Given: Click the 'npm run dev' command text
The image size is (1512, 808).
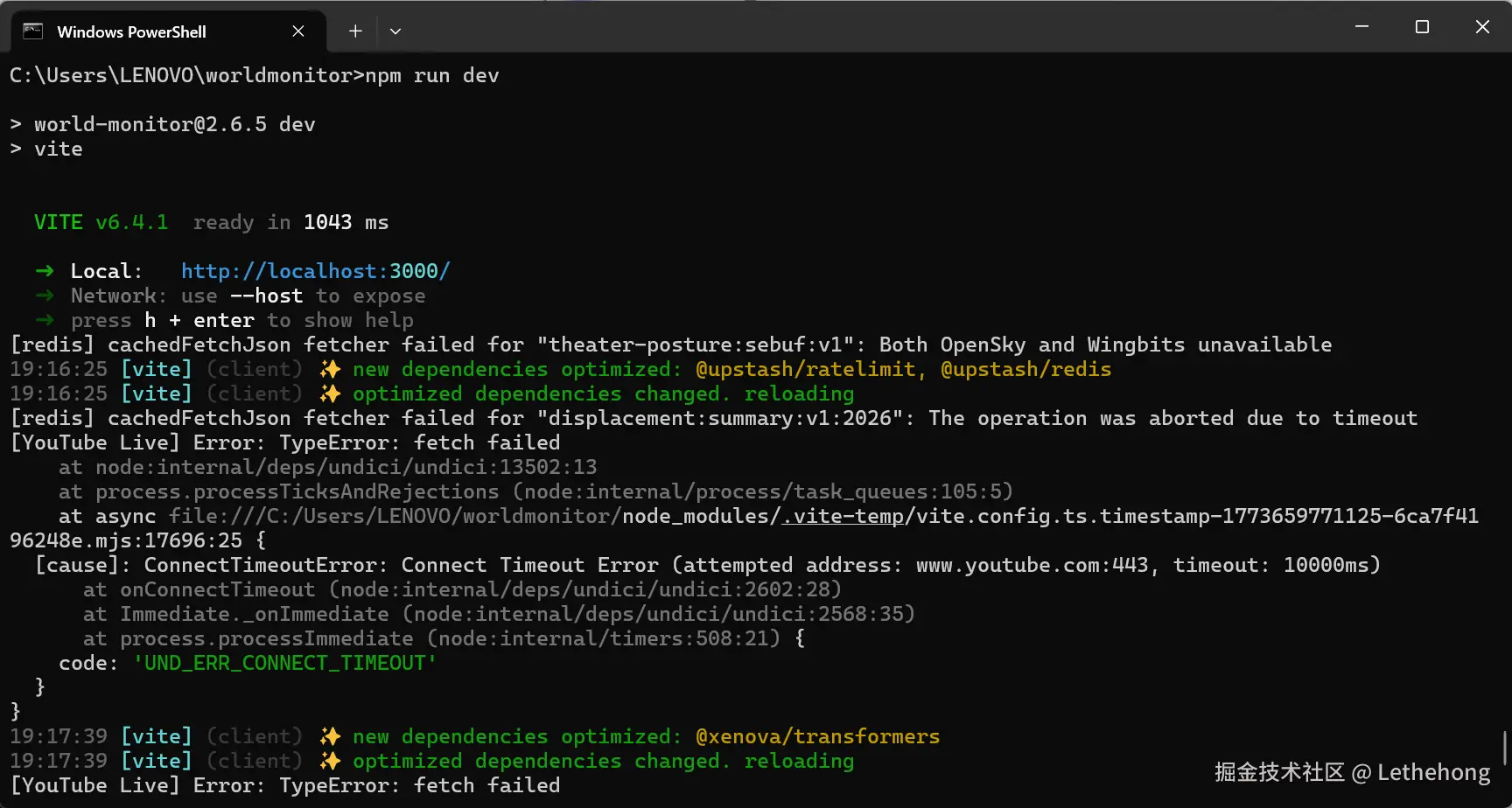Looking at the screenshot, I should pos(432,75).
